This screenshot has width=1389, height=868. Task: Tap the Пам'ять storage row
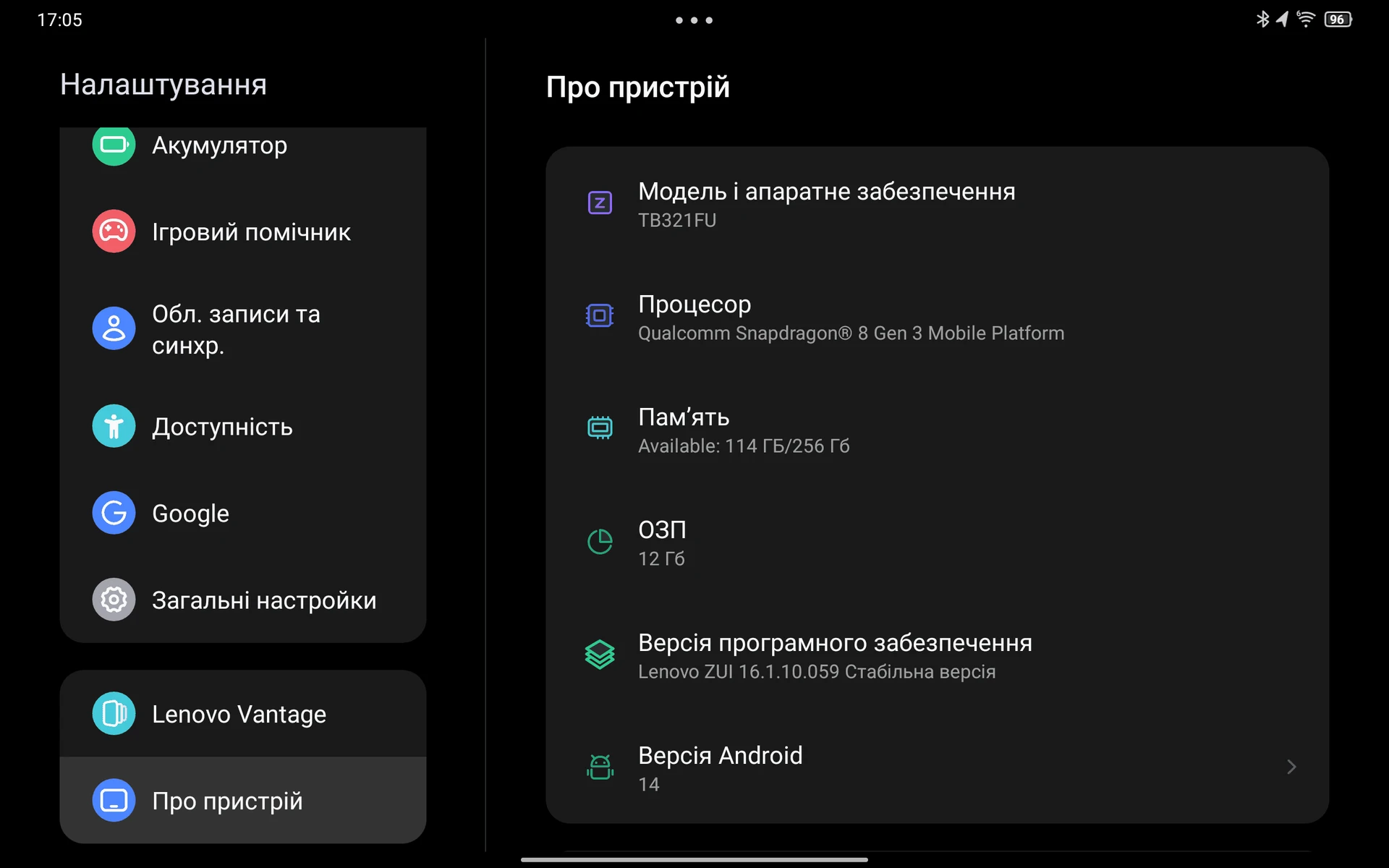click(x=937, y=430)
